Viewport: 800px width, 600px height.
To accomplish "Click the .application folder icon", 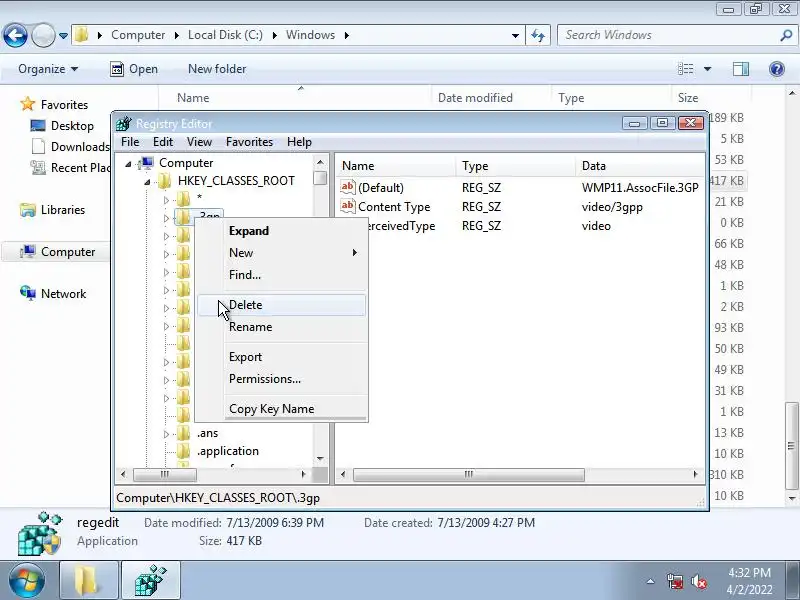I will [x=183, y=451].
